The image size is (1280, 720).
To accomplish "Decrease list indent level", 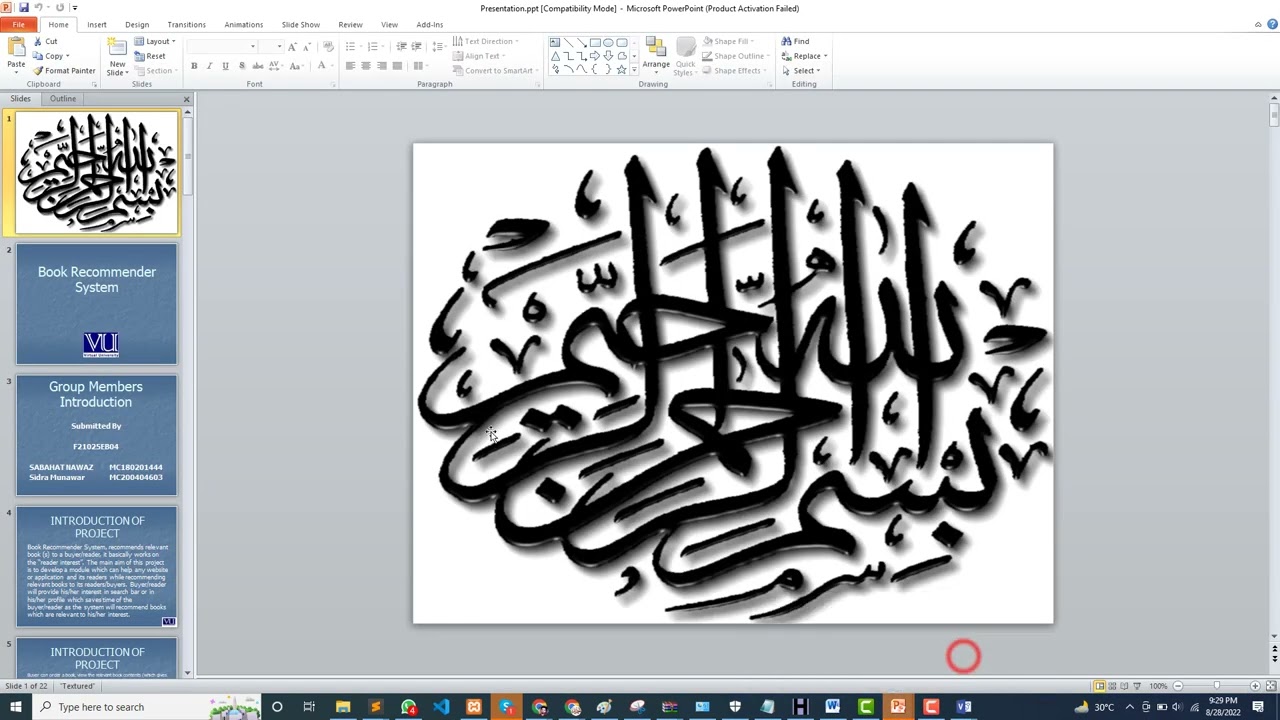I will [402, 46].
